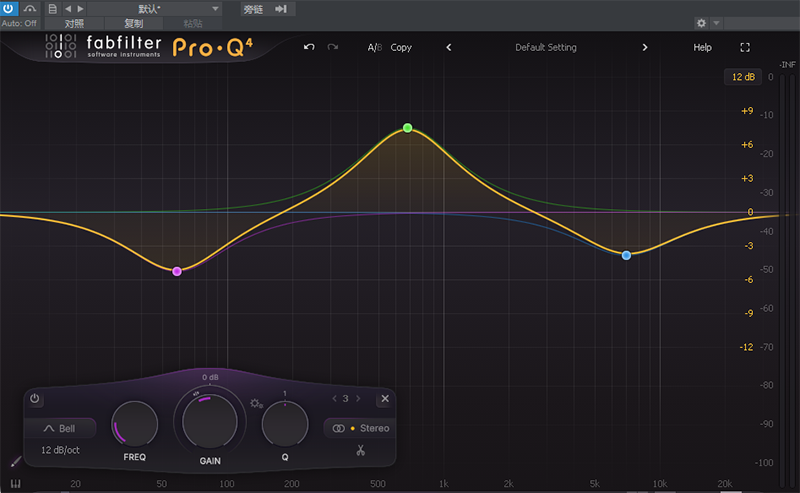
Task: Expand dropdown arrow beside gear icon
Action: [x=716, y=23]
